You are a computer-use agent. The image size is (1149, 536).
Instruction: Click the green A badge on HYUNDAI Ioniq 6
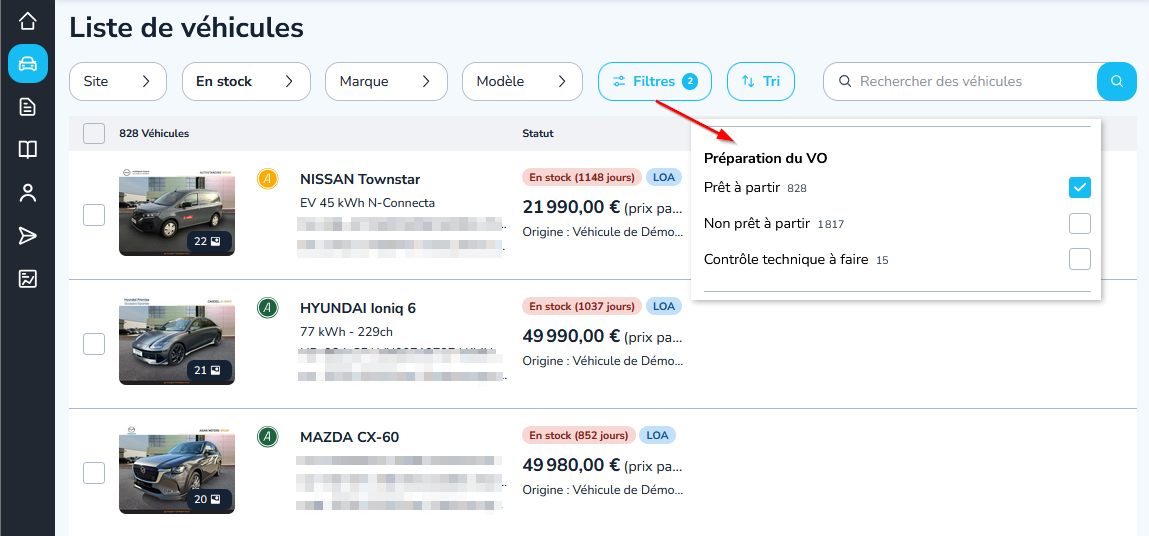point(267,307)
